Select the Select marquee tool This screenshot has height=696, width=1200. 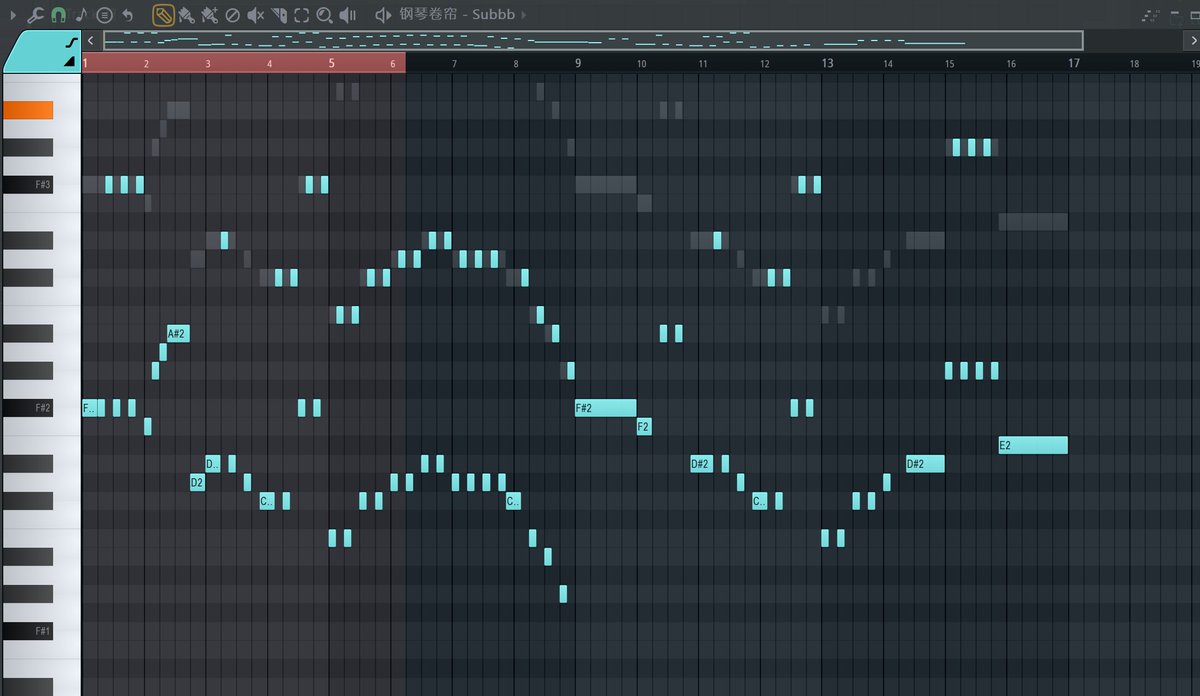pos(302,15)
